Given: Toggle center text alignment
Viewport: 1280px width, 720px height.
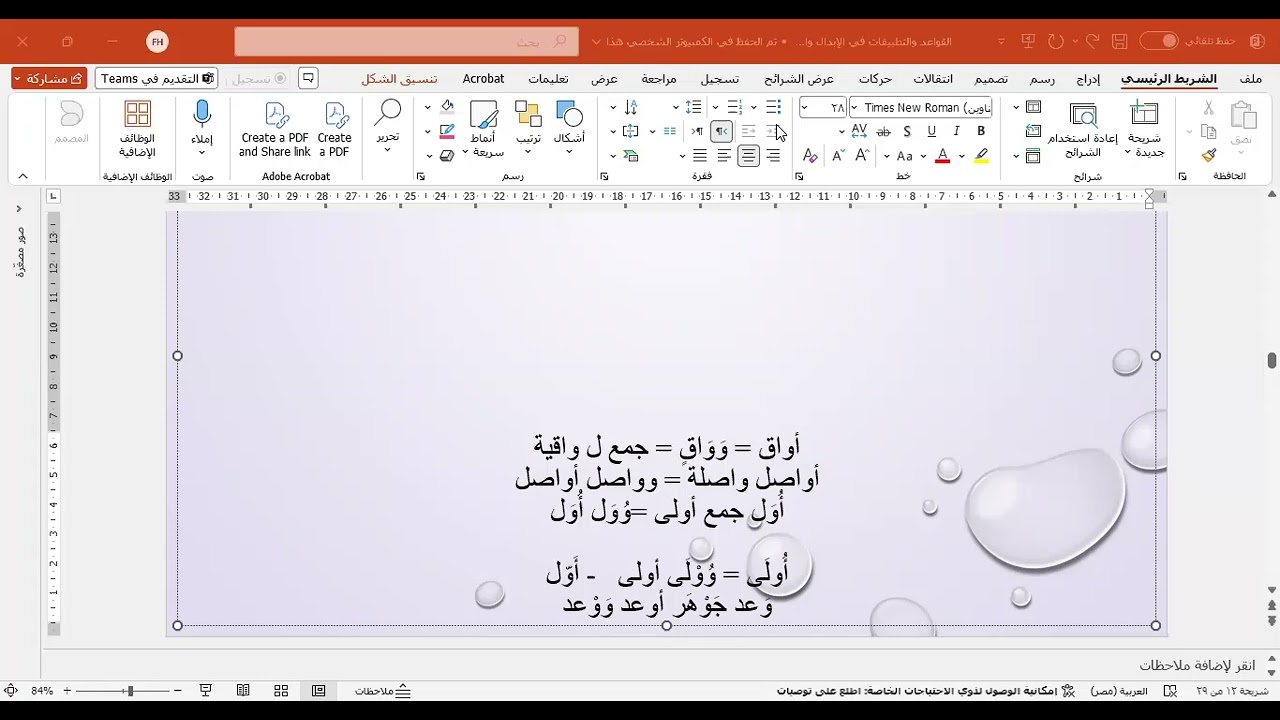Looking at the screenshot, I should point(748,156).
